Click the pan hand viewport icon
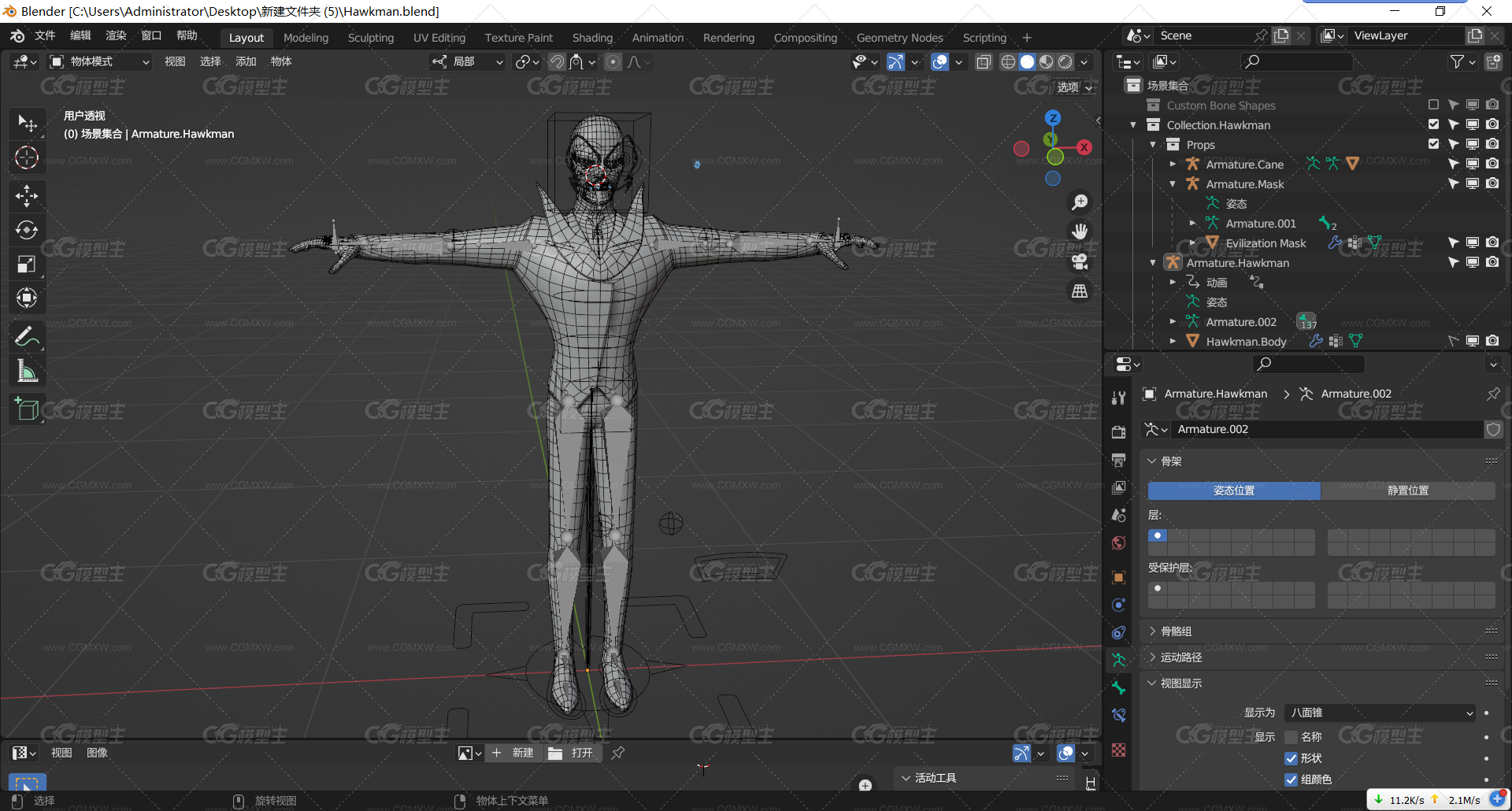This screenshot has width=1512, height=811. pos(1080,231)
